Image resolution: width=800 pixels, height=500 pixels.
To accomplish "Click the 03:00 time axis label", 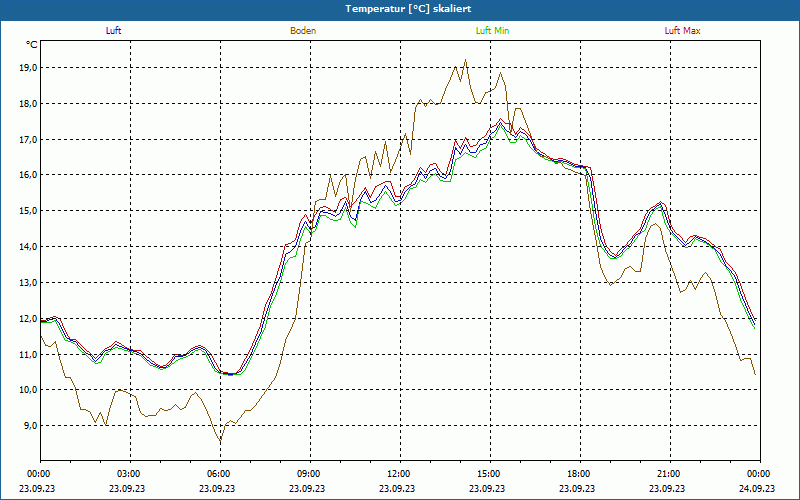I will [x=129, y=473].
